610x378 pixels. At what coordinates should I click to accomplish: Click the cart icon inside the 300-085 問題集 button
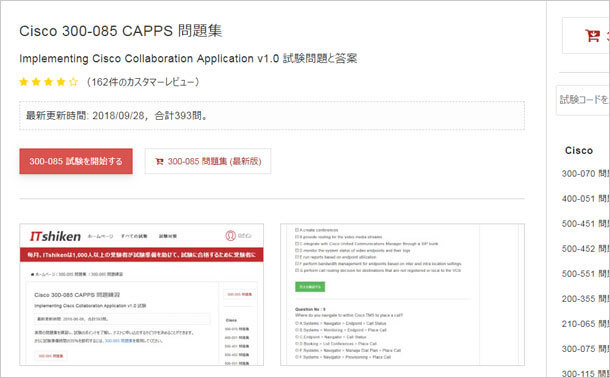(x=159, y=161)
